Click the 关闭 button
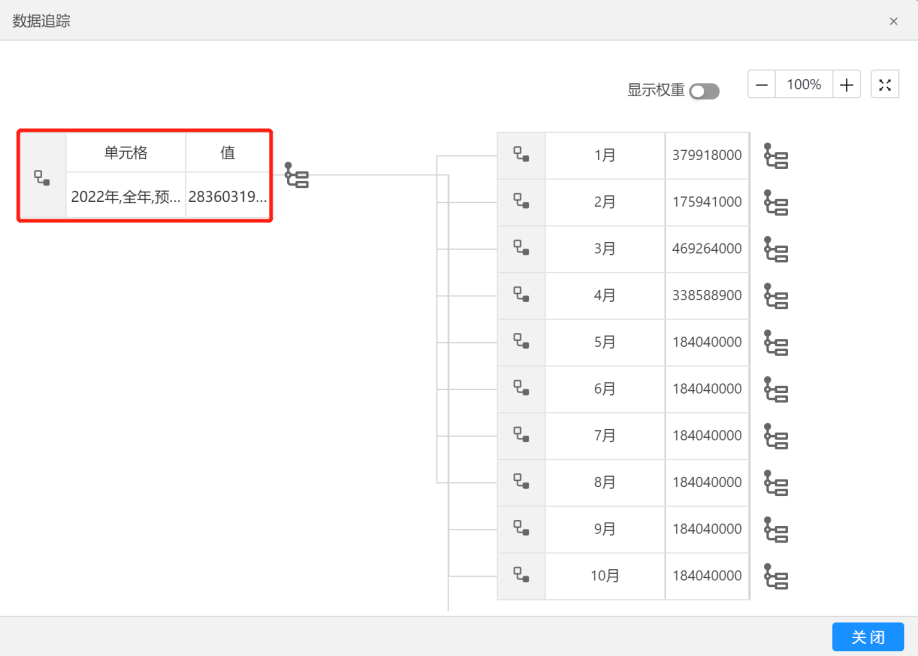 pyautogui.click(x=868, y=637)
